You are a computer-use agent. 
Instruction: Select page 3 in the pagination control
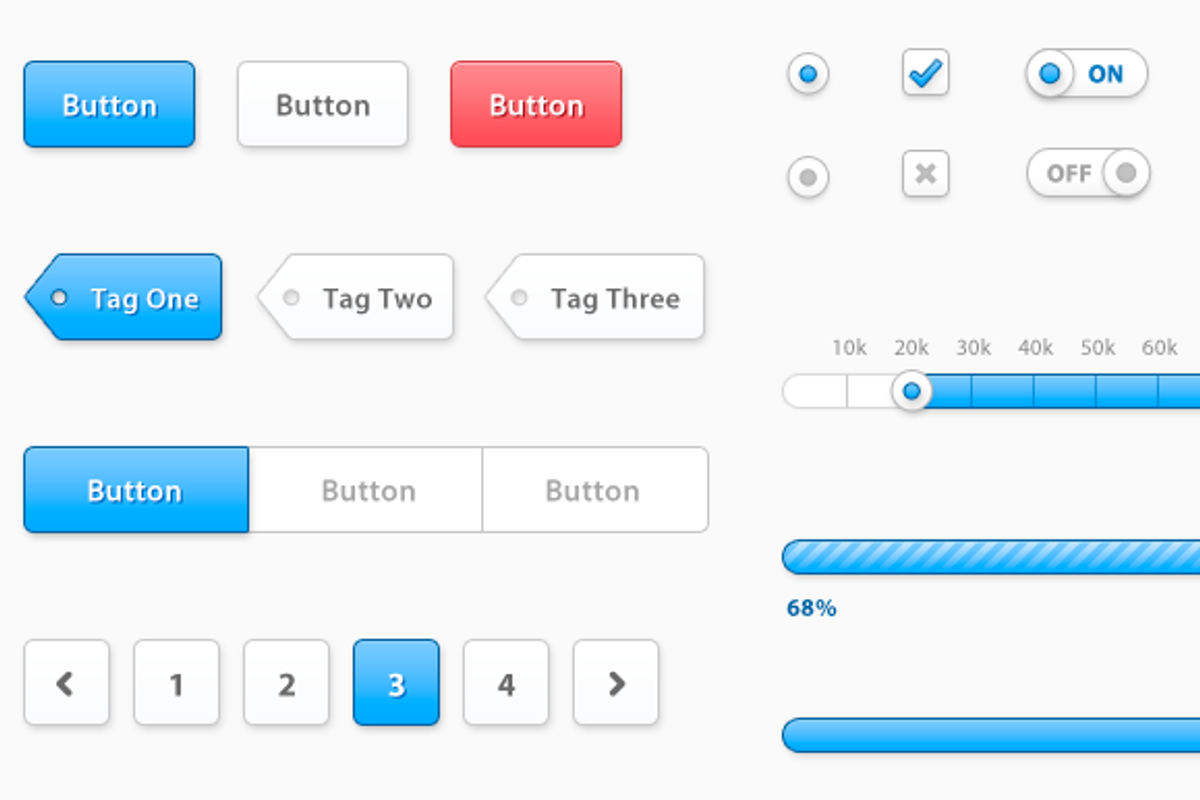(x=396, y=683)
